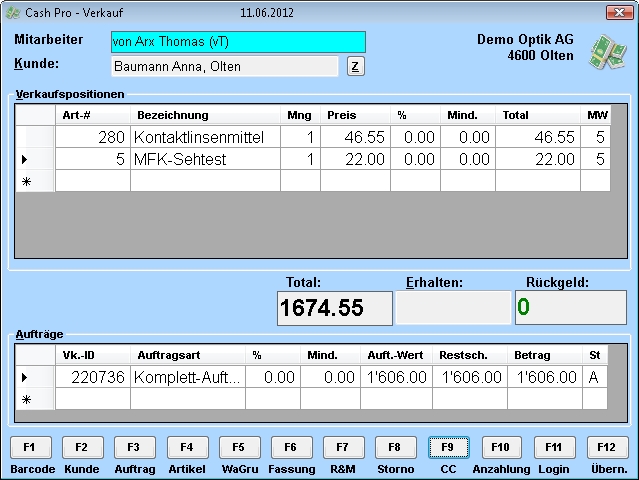Click the Betrag cell 1'606.00

[x=545, y=377]
